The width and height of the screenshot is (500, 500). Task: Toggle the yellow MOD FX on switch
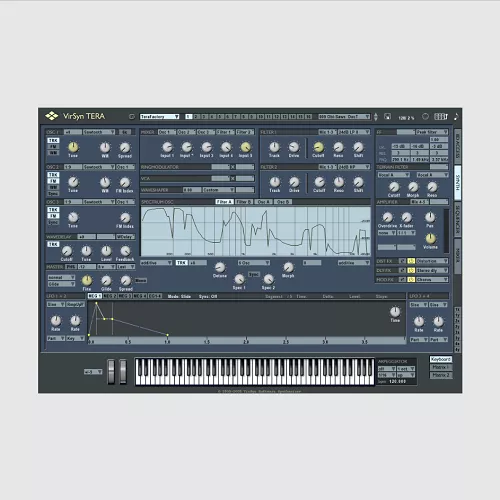tap(411, 280)
